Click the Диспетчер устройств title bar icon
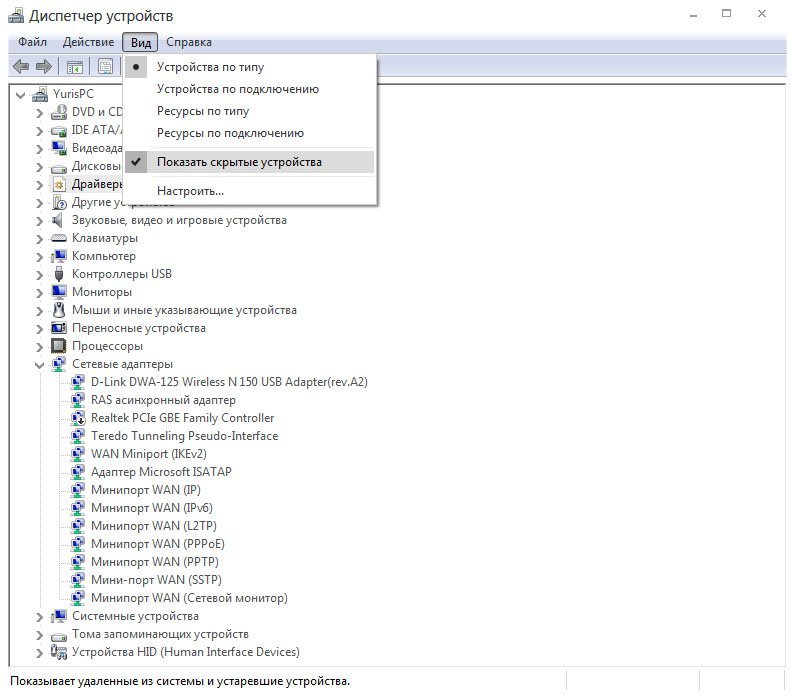The image size is (791, 695). point(16,16)
